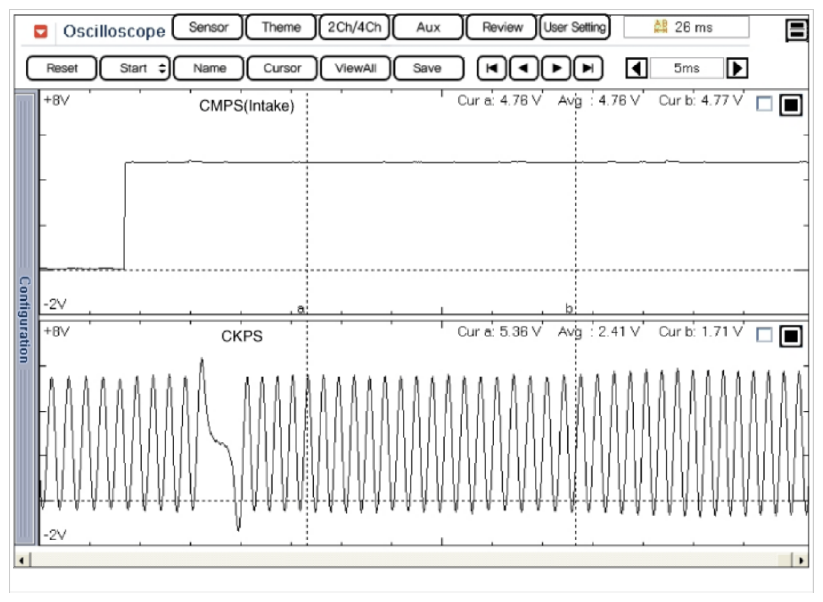This screenshot has height=602, width=823.
Task: Click the panel layout icon at top right
Action: (x=797, y=30)
